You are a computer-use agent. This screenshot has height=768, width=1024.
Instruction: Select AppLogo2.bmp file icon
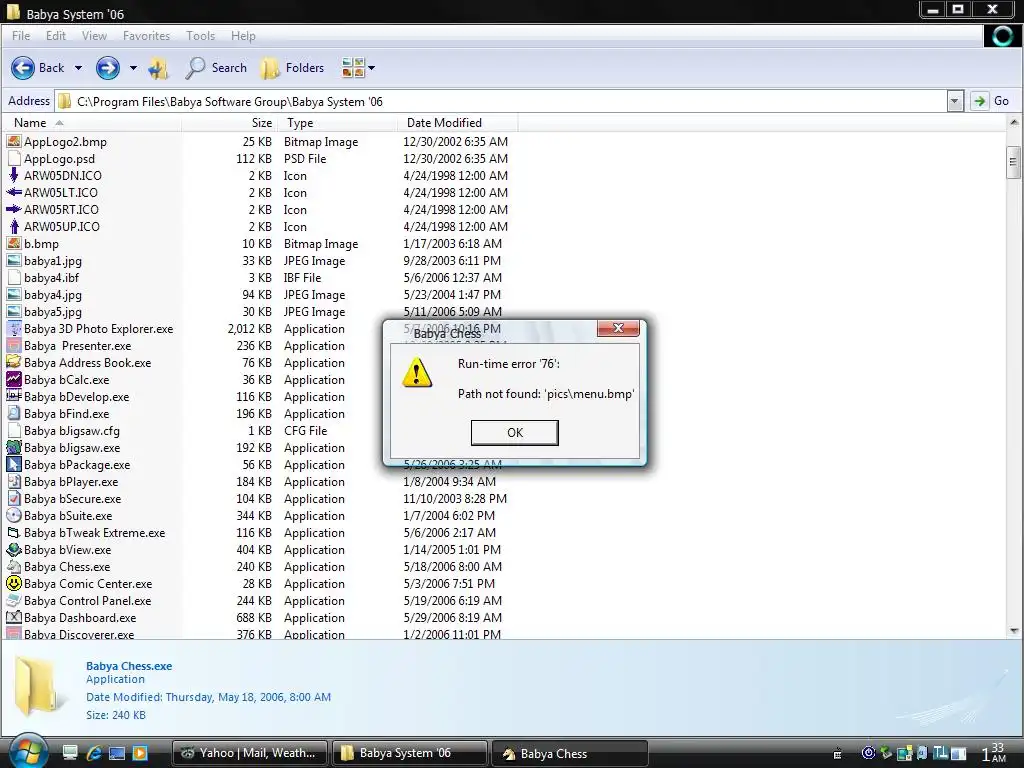(14, 141)
